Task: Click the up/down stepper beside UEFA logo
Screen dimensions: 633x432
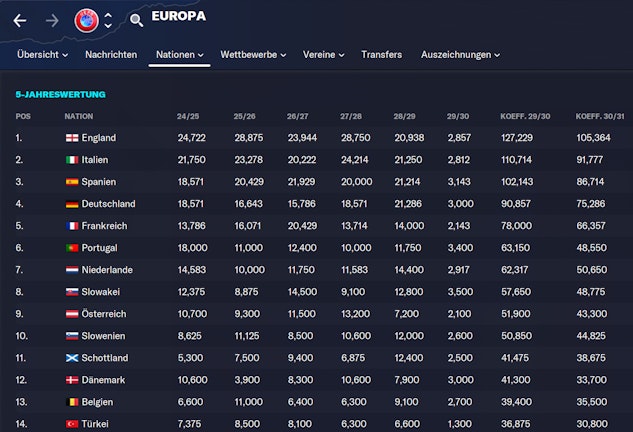Action: coord(108,20)
